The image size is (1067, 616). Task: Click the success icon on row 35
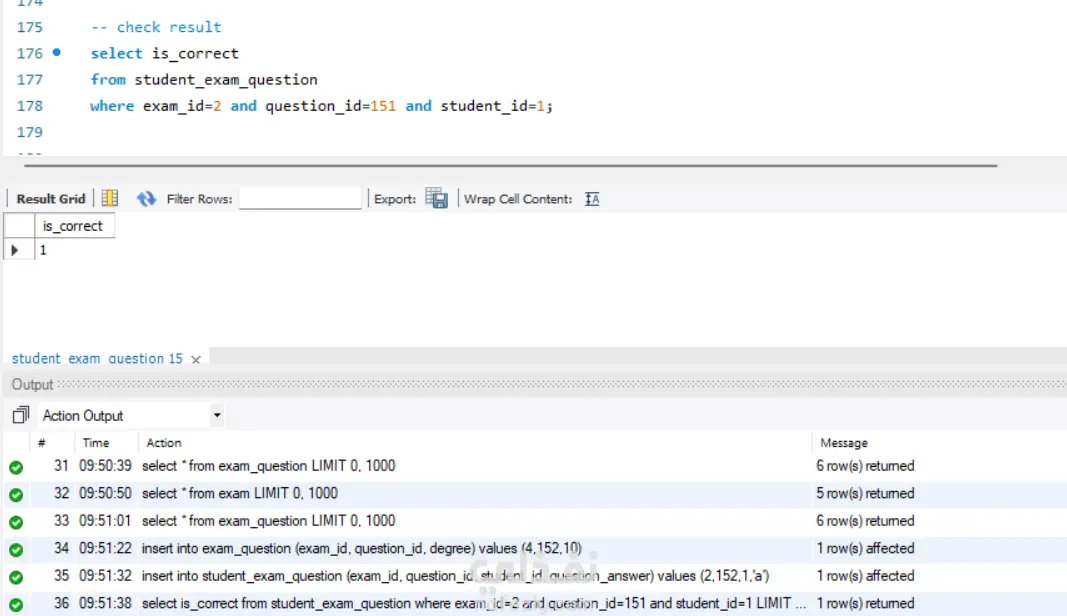(x=16, y=577)
